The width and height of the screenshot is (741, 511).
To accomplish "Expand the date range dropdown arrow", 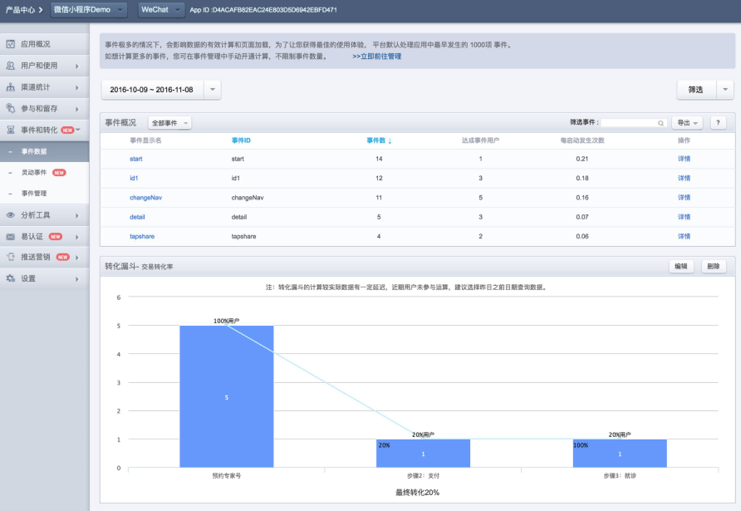I will (213, 90).
